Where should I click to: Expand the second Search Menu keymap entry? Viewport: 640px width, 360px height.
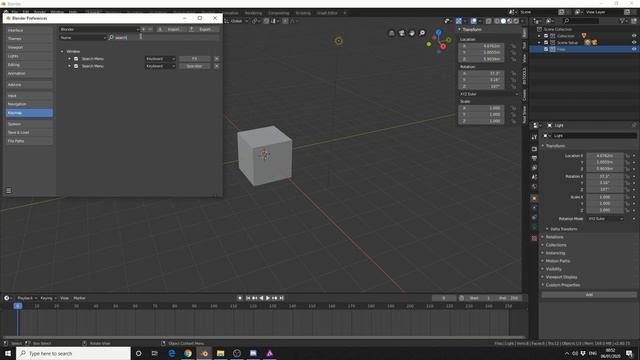pyautogui.click(x=69, y=66)
